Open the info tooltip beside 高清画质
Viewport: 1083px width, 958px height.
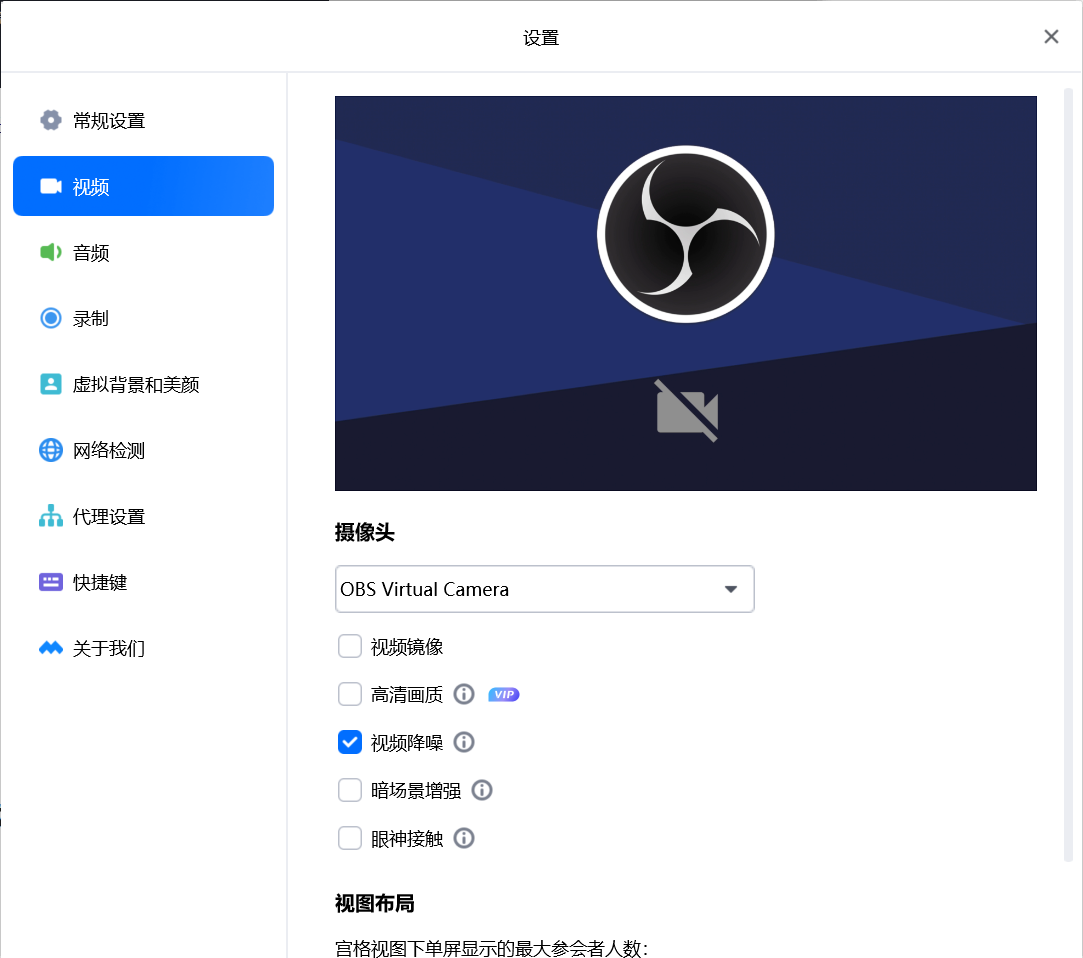463,693
